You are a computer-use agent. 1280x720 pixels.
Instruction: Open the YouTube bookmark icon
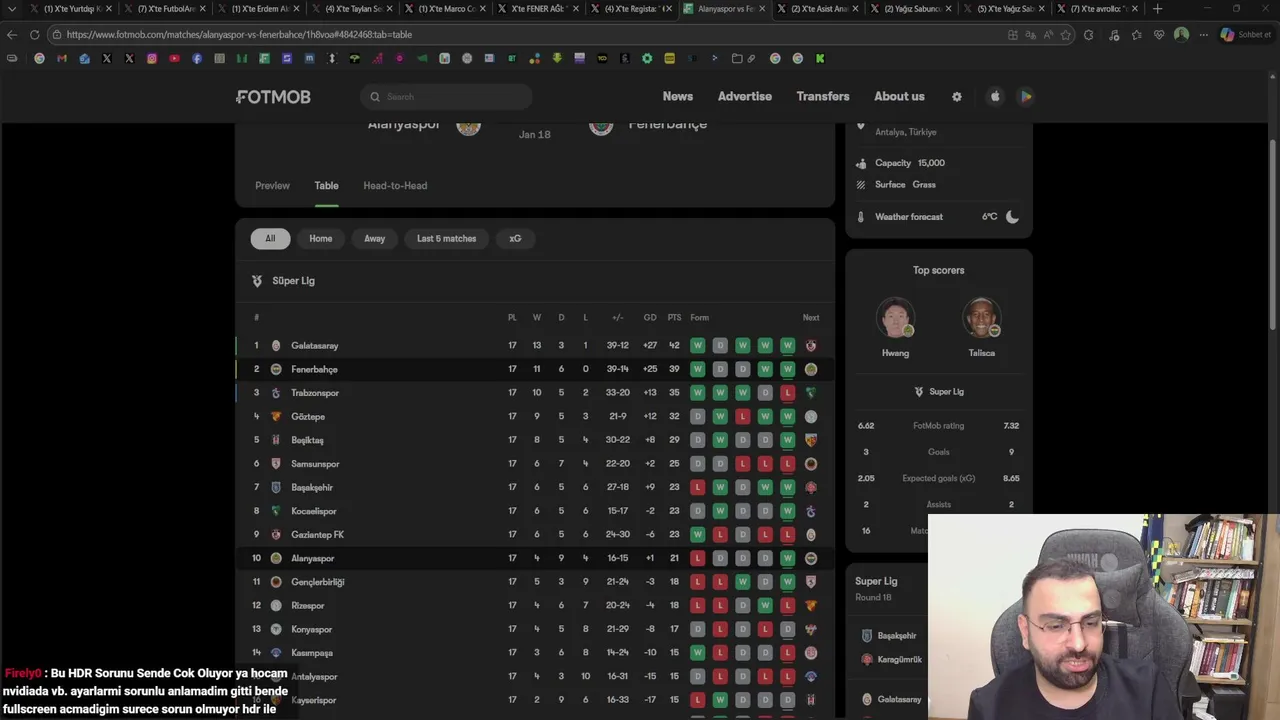pos(174,59)
